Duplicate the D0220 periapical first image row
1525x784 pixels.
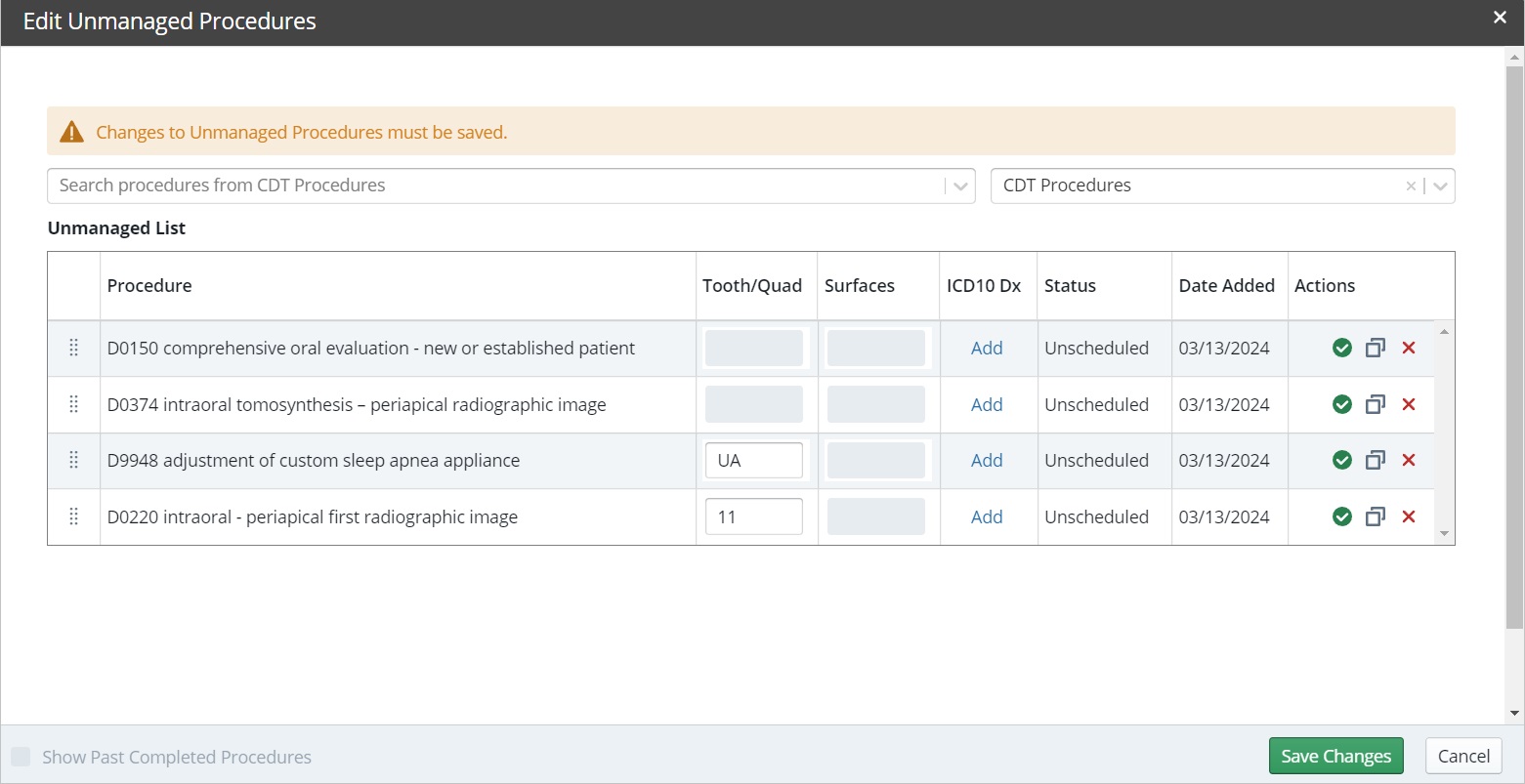[x=1376, y=516]
